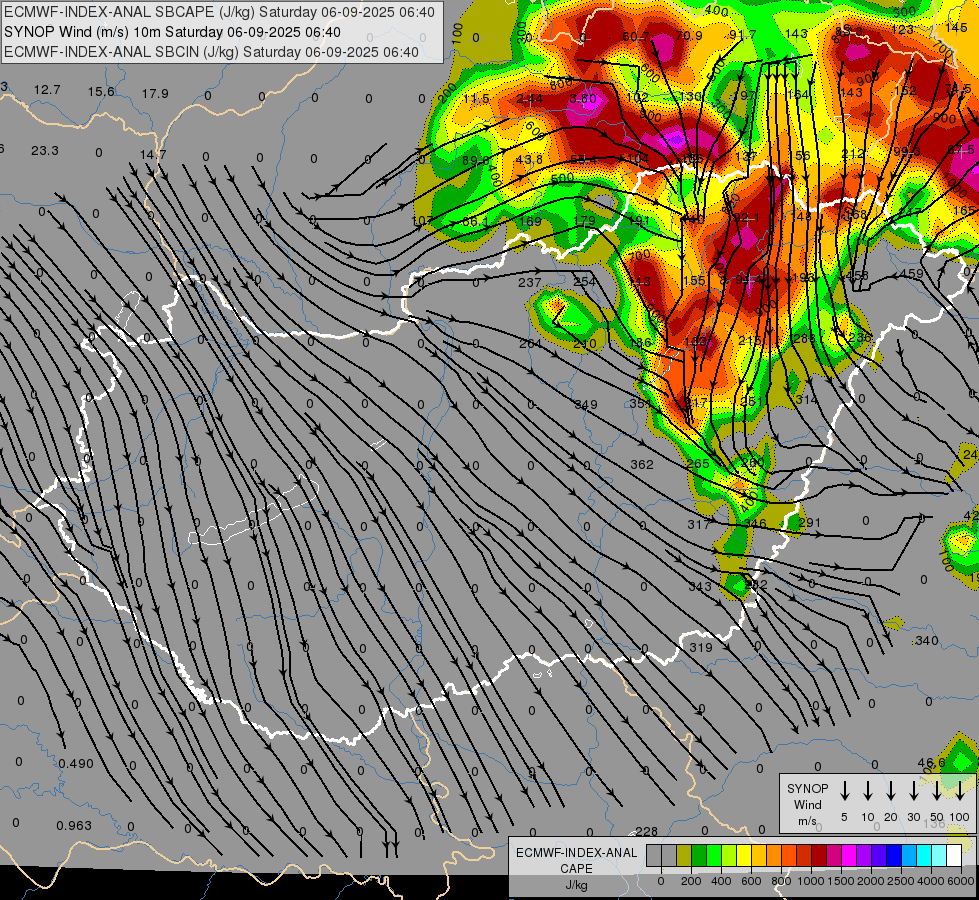Click the map value '343'
Viewport: 979px width, 900px height.
click(x=700, y=586)
